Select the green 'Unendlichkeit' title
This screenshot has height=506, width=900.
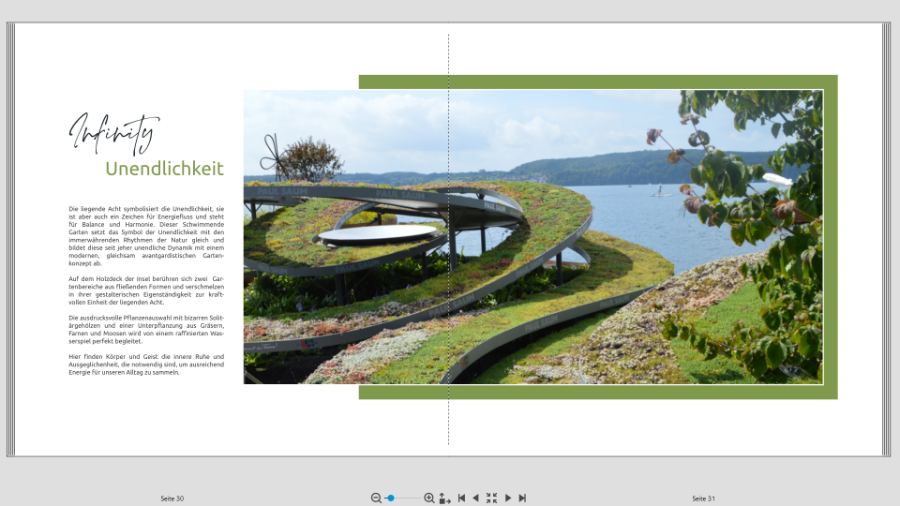[164, 169]
